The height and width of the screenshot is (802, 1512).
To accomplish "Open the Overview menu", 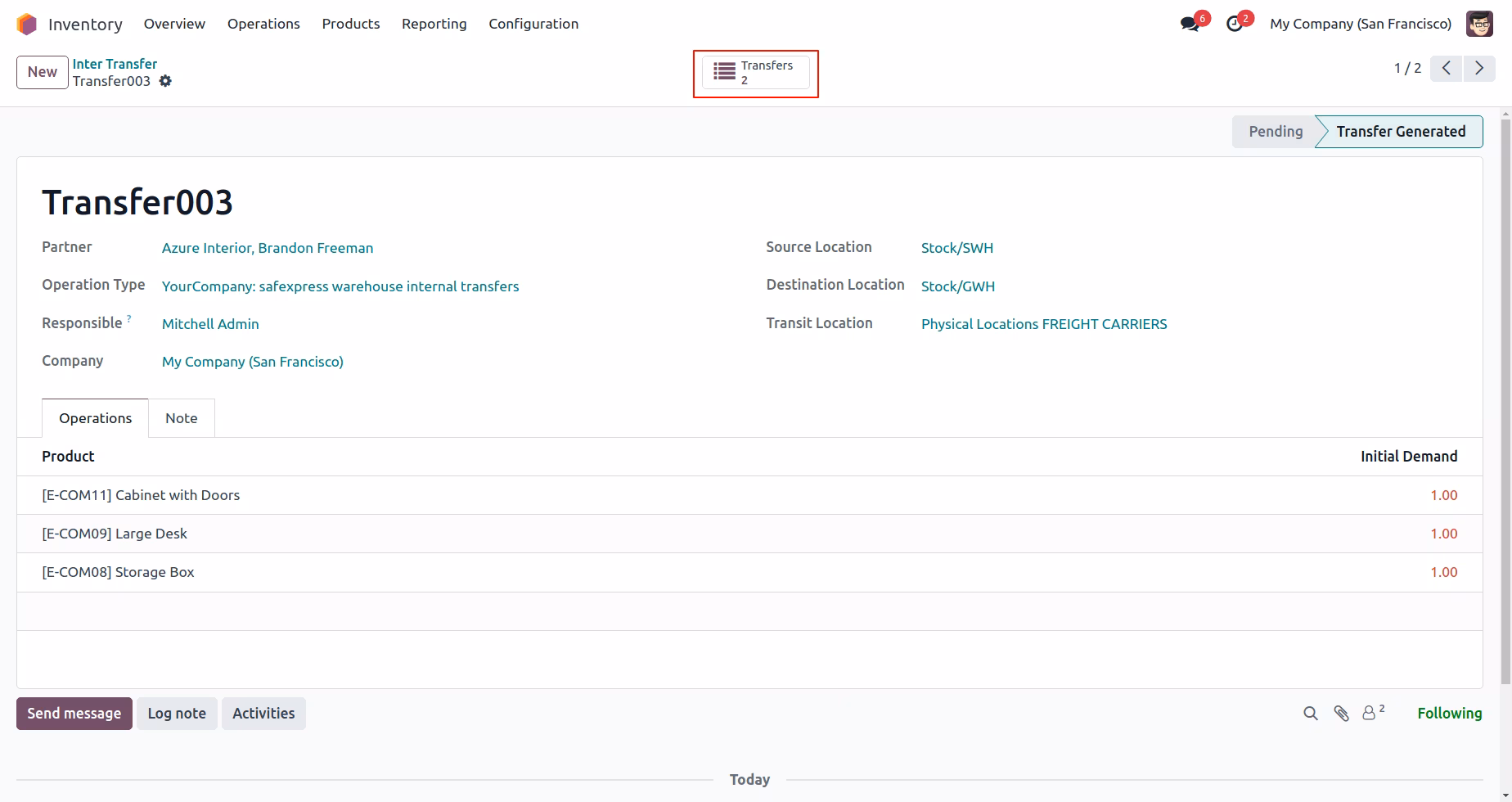I will click(x=174, y=24).
